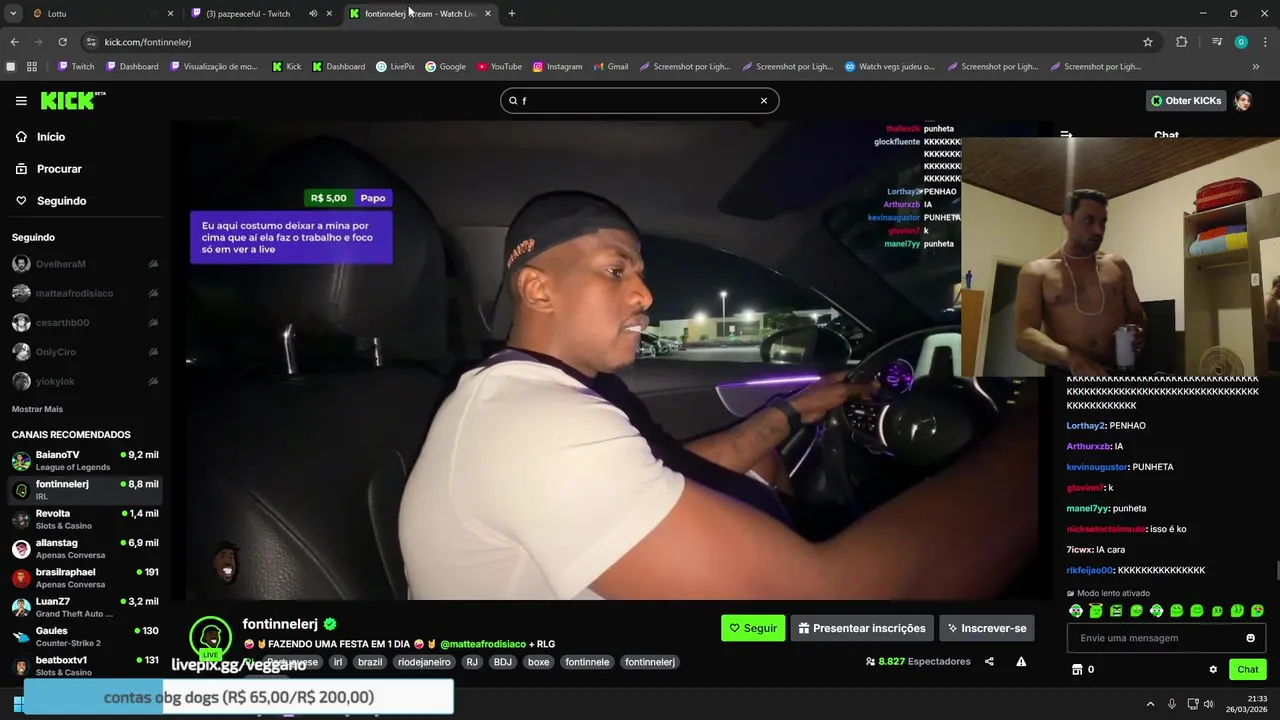Viewport: 1280px width, 720px height.
Task: Open followed channel ylokylok
Action: tap(85, 381)
